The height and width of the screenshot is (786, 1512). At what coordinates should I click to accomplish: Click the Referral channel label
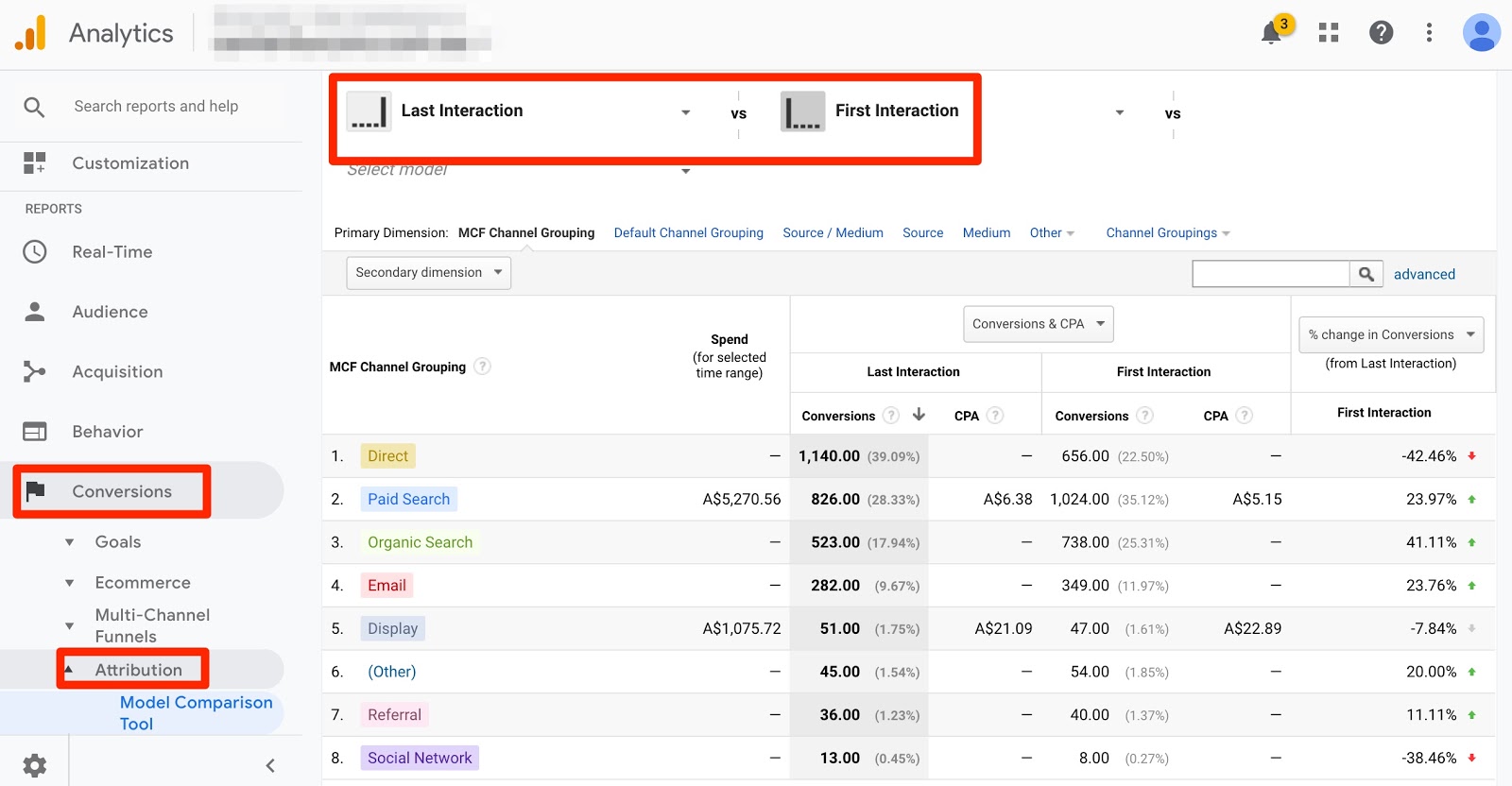point(394,715)
